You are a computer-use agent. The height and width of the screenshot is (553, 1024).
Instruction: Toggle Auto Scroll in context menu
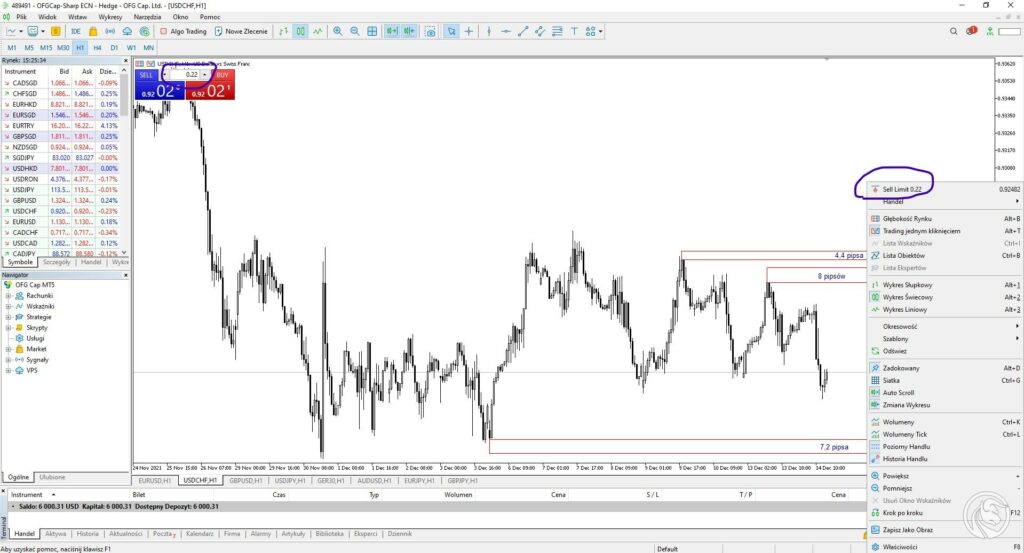click(x=899, y=393)
